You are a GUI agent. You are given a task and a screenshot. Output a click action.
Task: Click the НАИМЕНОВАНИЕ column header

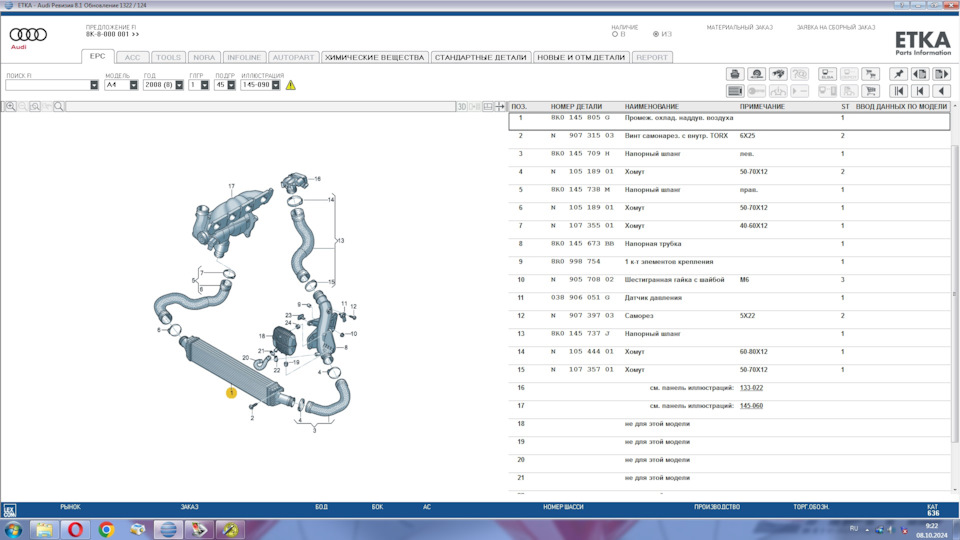[x=651, y=107]
